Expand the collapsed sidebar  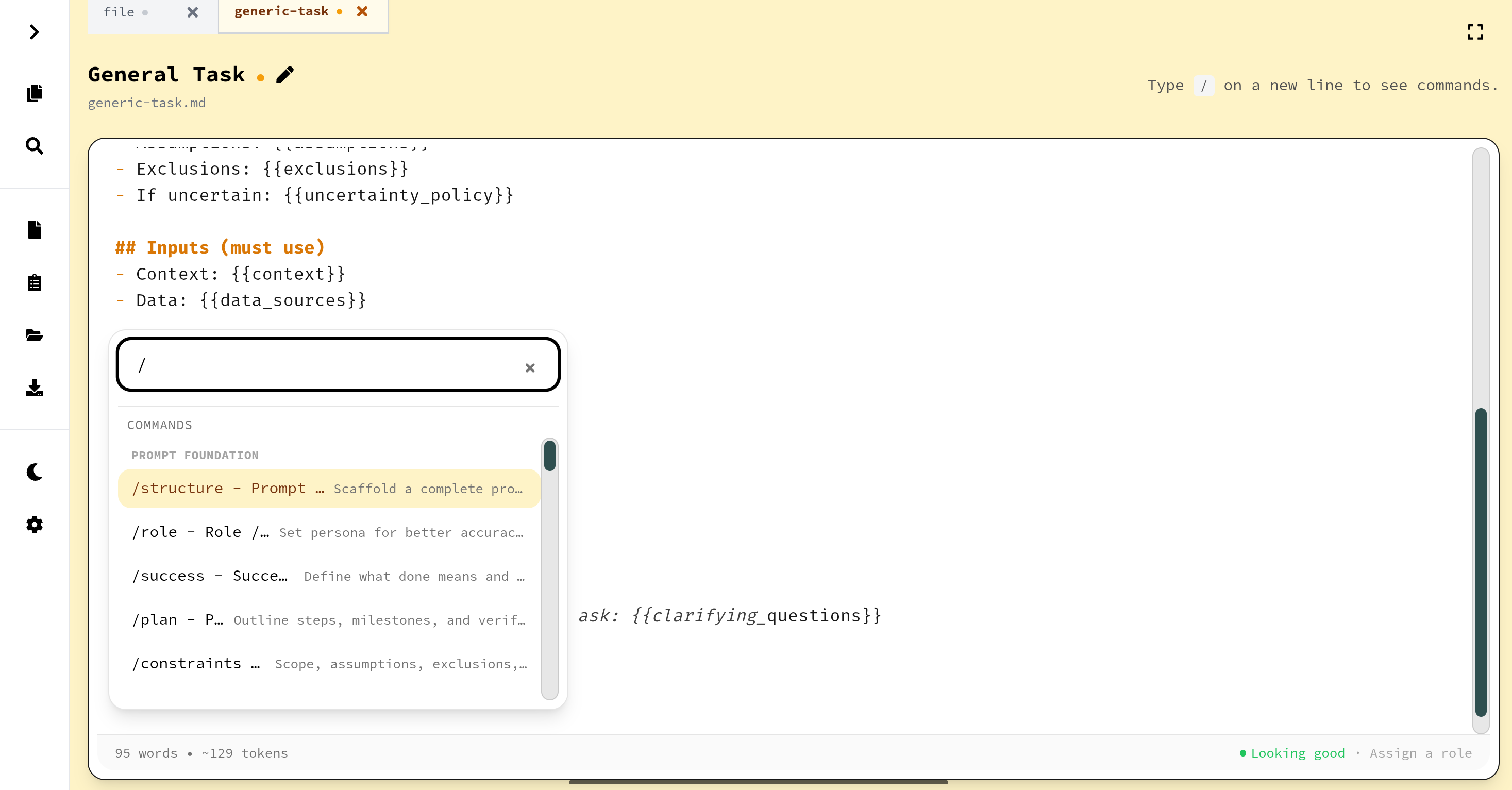pos(33,32)
